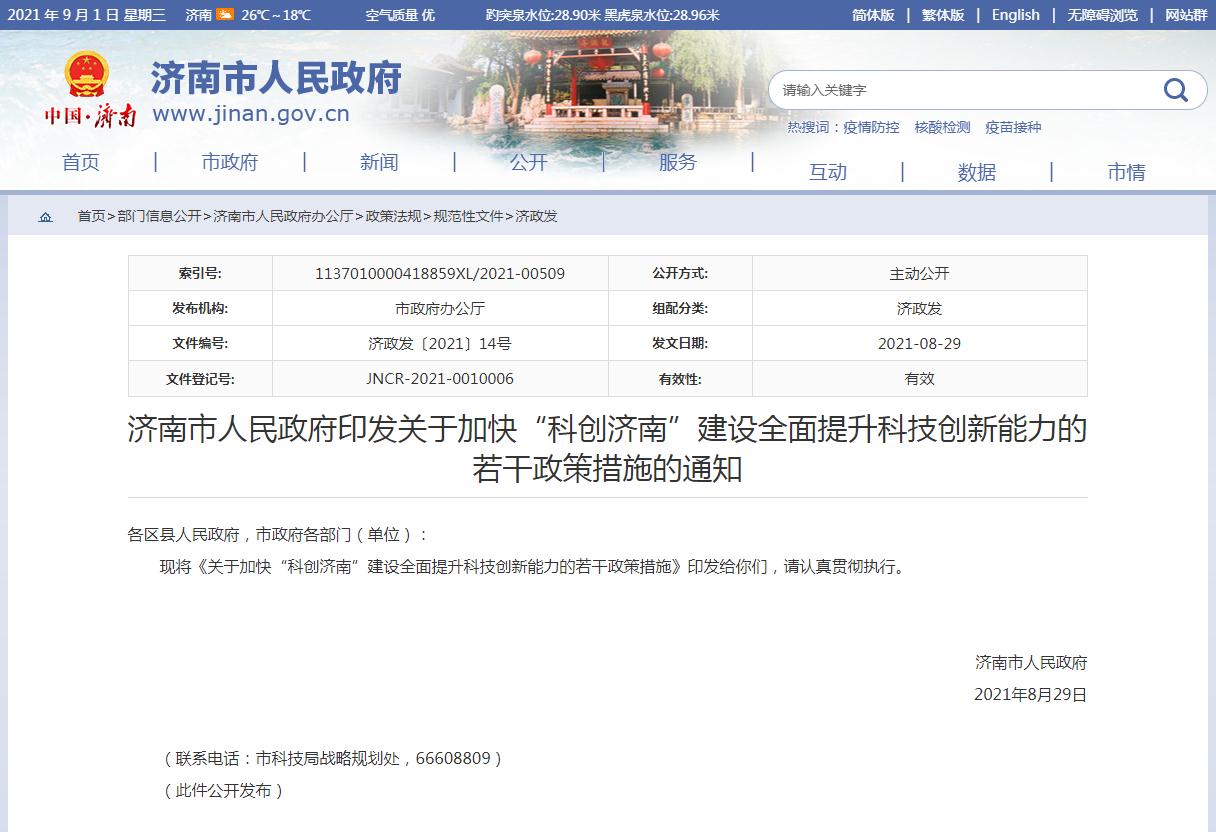
Task: Switch to the English version
Action: pyautogui.click(x=1015, y=15)
